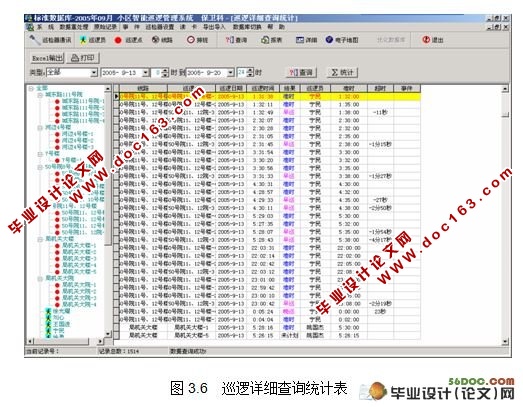This screenshot has width=523, height=407.
Task: Click the 巡逻时间 column header
Action: point(263,88)
